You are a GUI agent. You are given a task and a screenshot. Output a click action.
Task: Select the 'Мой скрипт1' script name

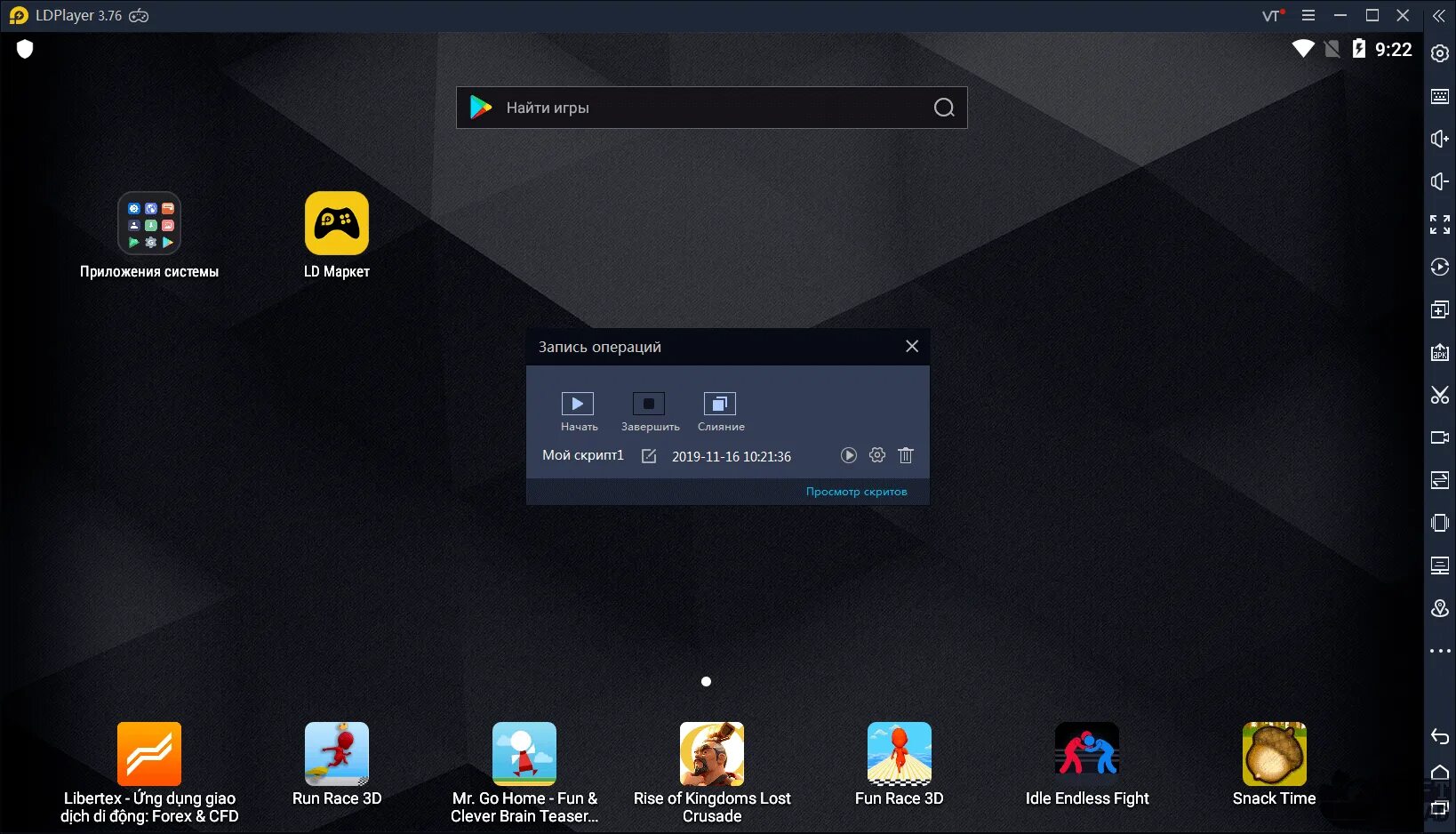coord(583,455)
